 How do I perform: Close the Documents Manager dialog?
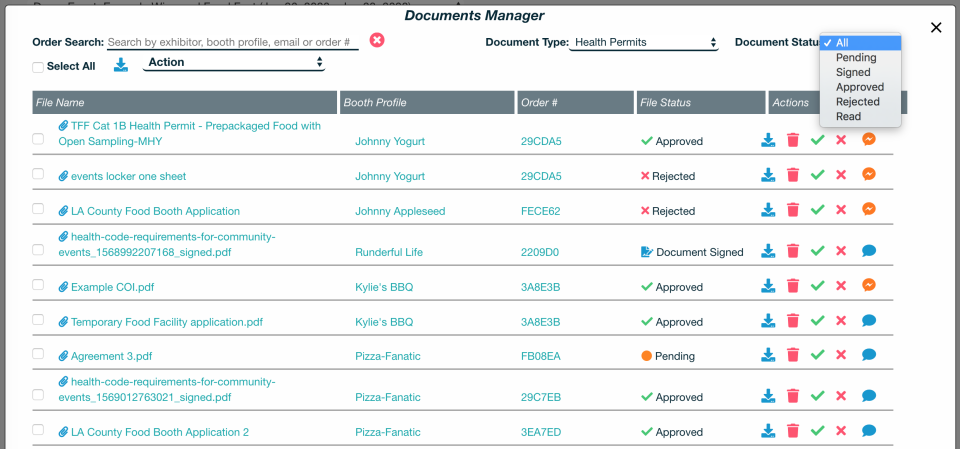pos(936,28)
